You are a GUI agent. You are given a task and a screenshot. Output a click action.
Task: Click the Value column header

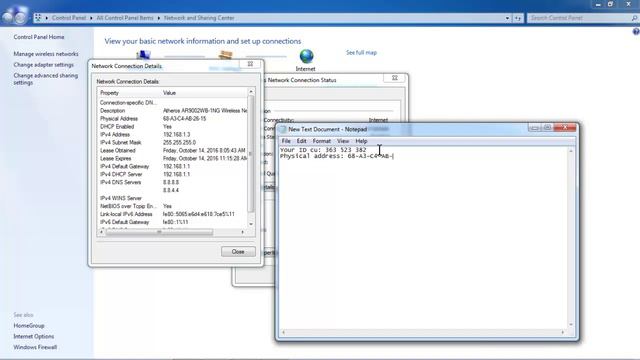[x=204, y=93]
